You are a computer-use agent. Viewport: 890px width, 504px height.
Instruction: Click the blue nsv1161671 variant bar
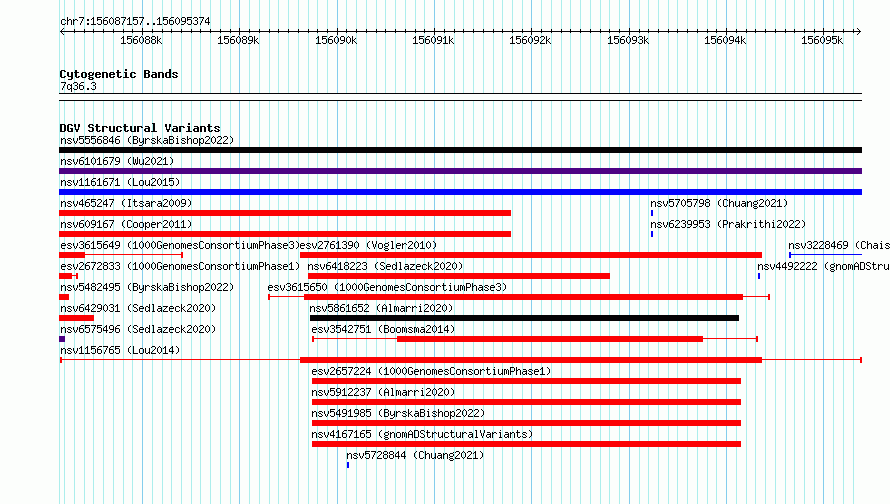point(460,192)
